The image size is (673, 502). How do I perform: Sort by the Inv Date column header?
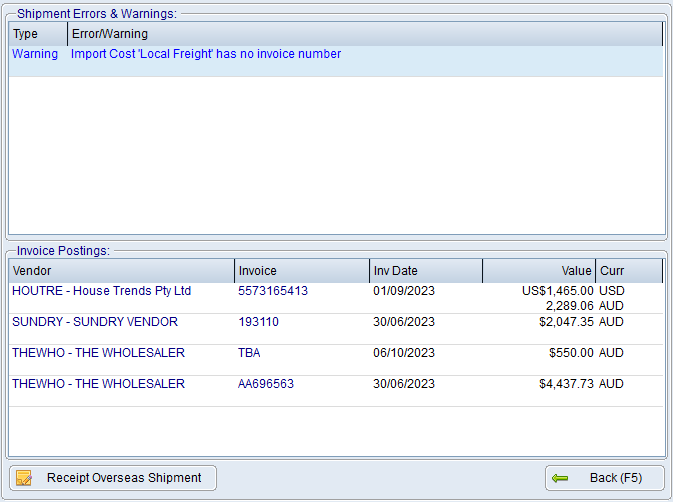click(x=425, y=271)
